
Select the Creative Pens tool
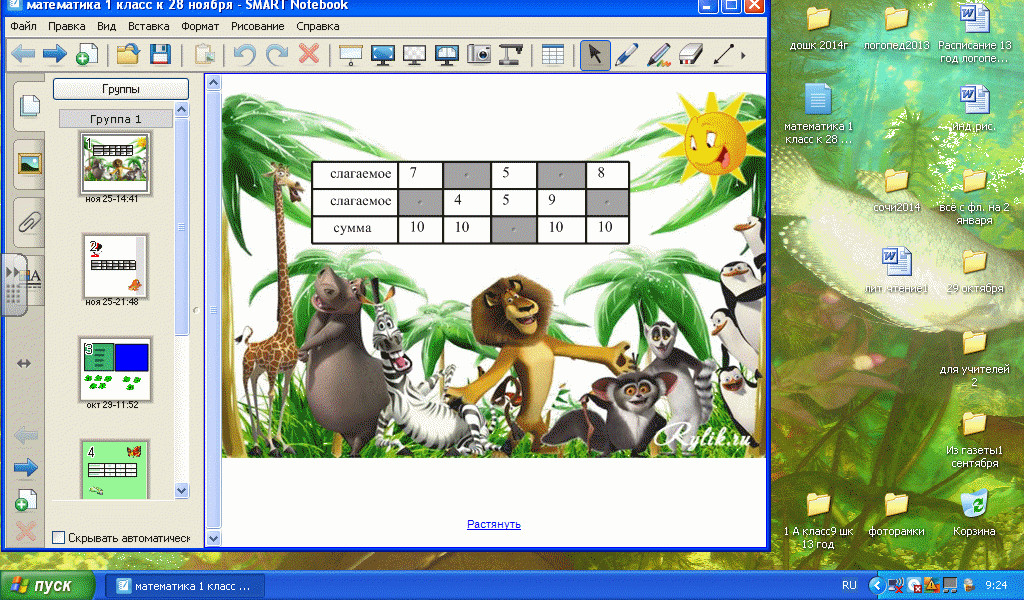[659, 54]
